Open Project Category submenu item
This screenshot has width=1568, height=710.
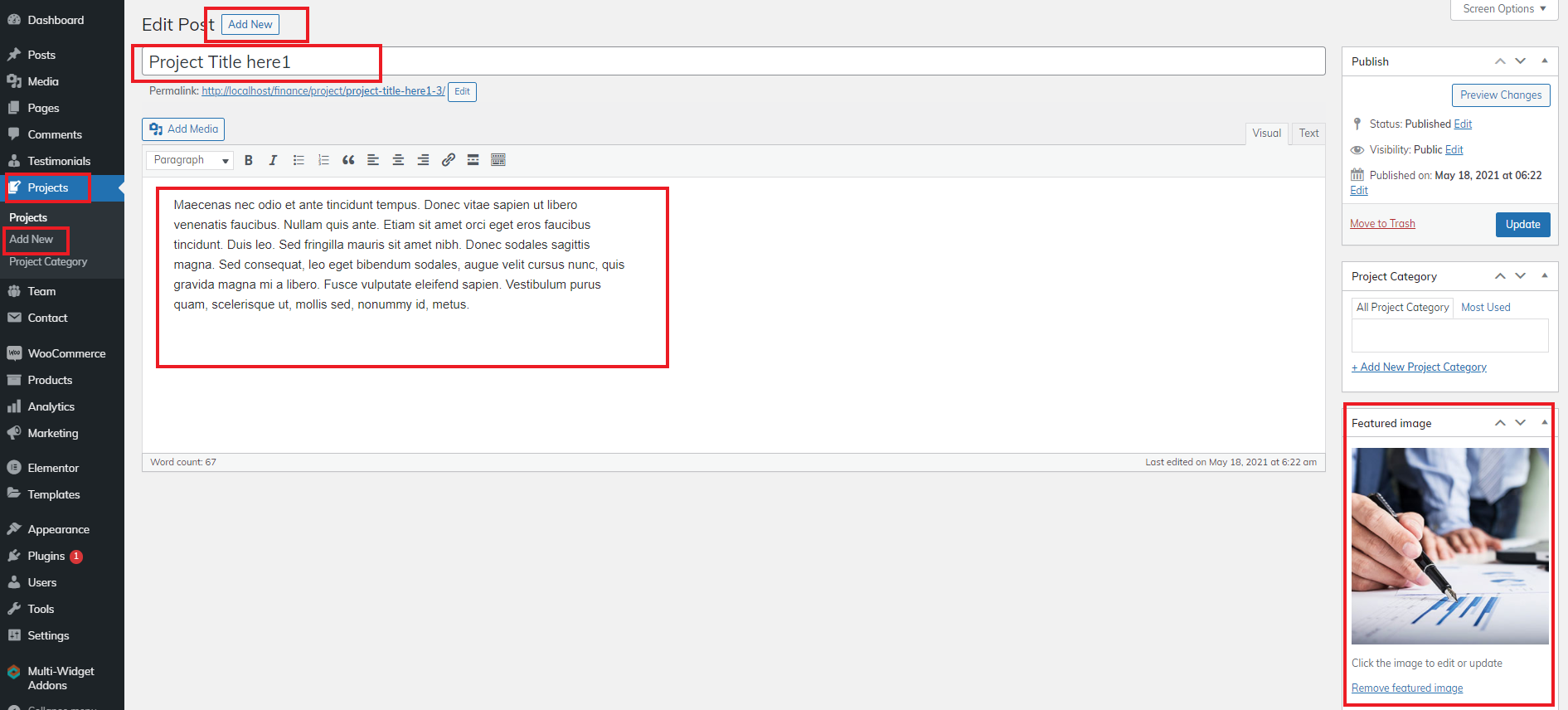pyautogui.click(x=48, y=262)
